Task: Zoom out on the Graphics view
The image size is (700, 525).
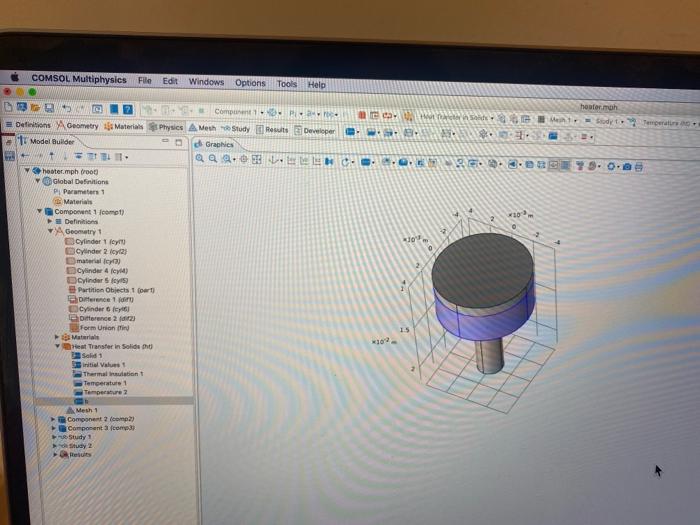Action: click(213, 158)
